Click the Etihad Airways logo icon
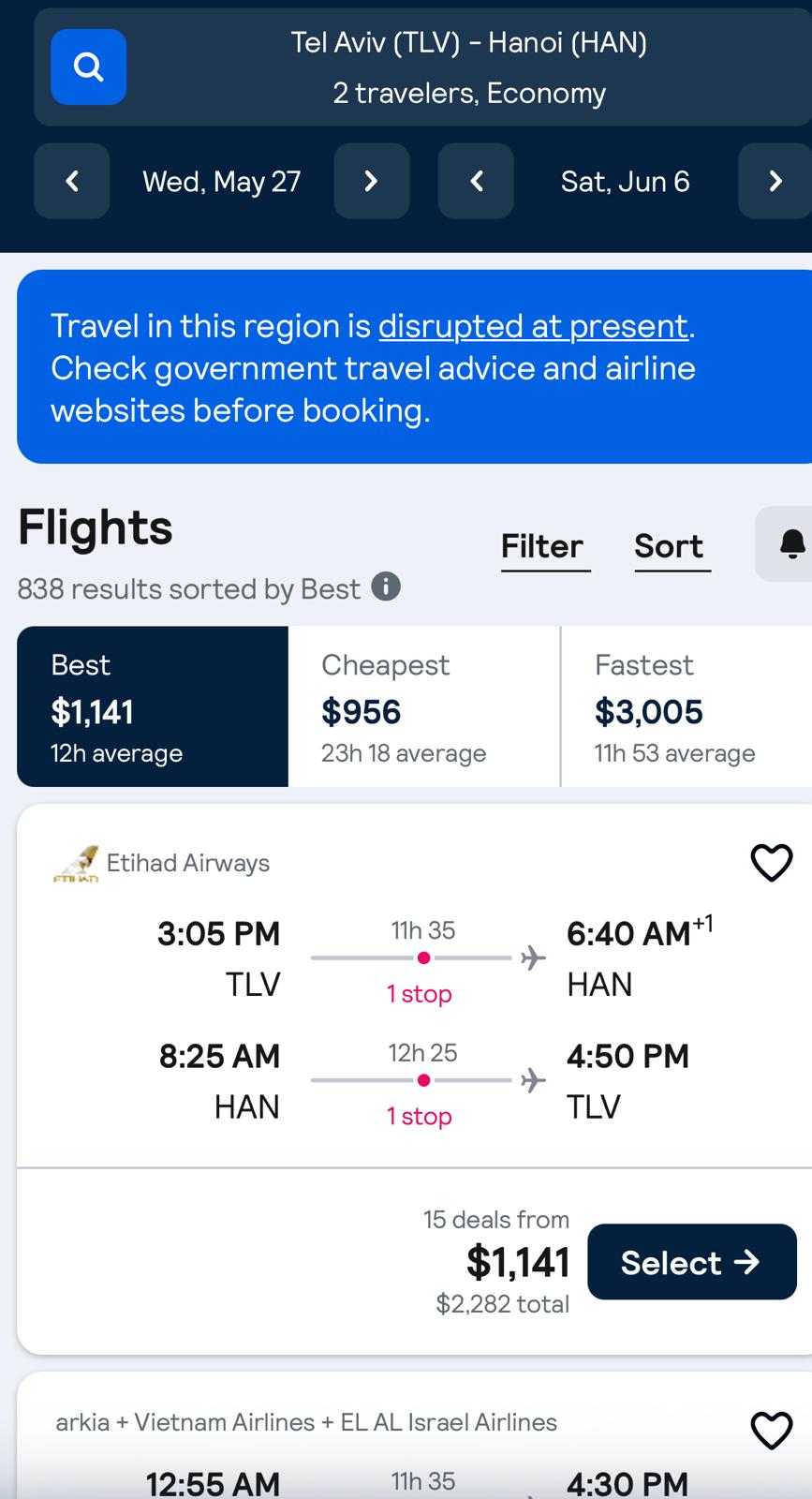The width and height of the screenshot is (812, 1499). [x=76, y=864]
